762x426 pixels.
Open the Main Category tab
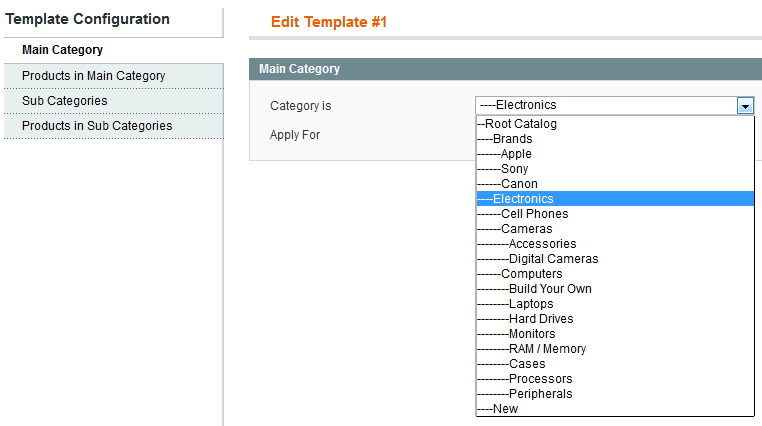(x=114, y=50)
